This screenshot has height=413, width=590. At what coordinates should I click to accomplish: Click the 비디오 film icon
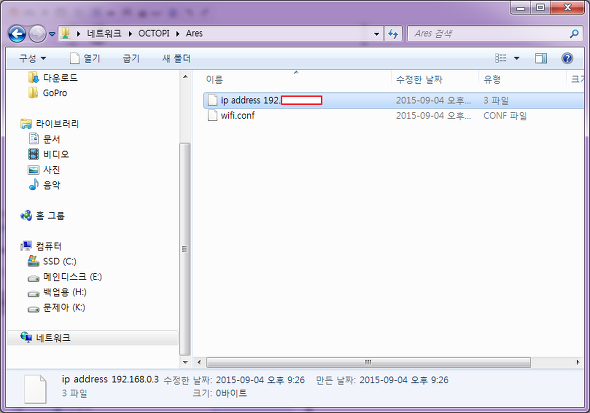click(34, 154)
